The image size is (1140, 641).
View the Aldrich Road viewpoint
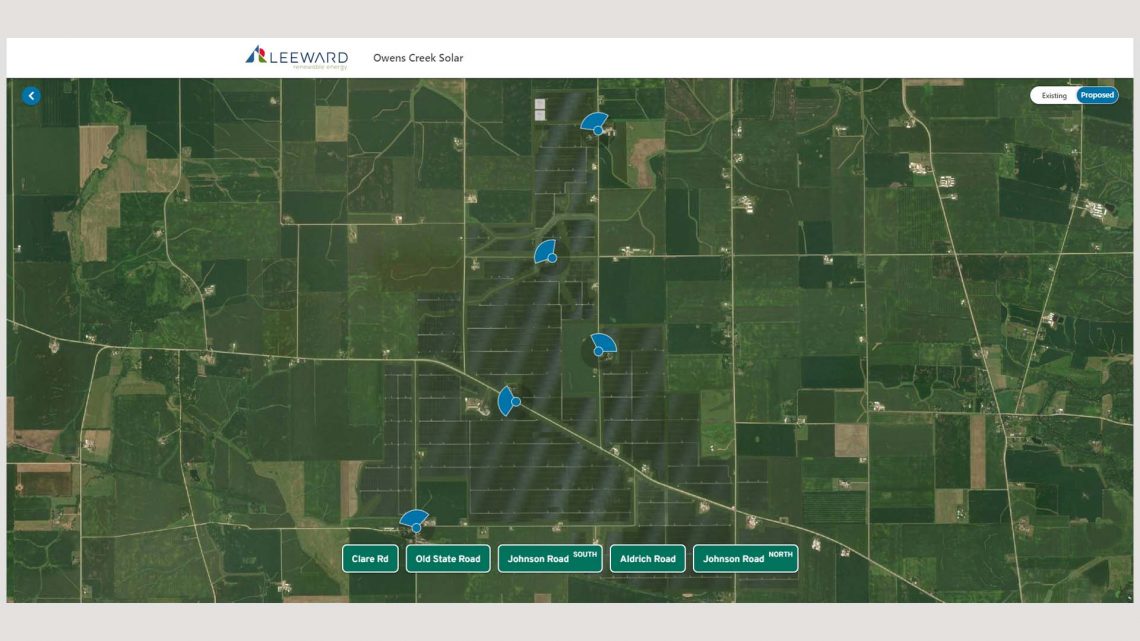(x=648, y=559)
